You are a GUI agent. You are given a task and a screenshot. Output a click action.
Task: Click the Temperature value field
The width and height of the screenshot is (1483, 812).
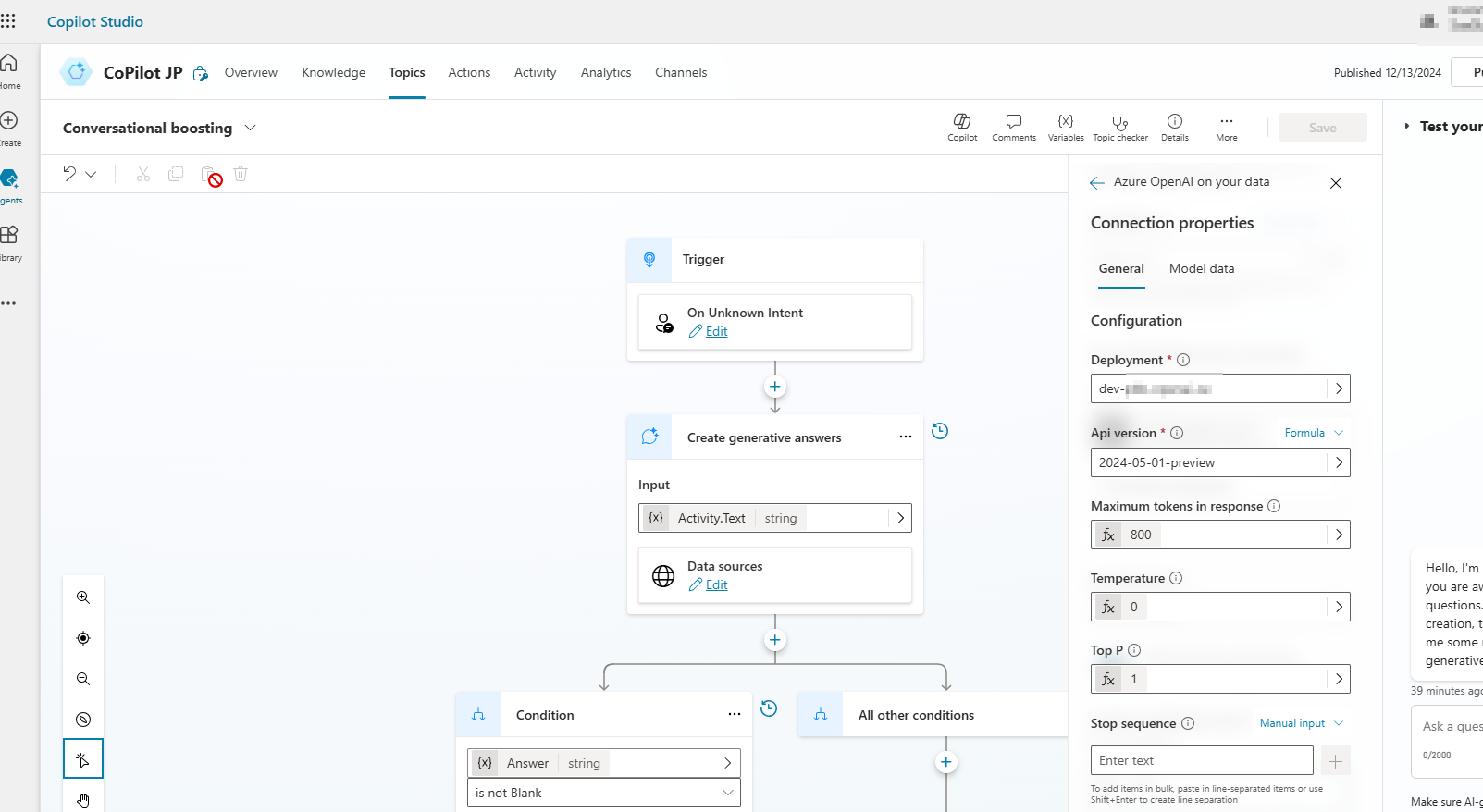click(1220, 607)
